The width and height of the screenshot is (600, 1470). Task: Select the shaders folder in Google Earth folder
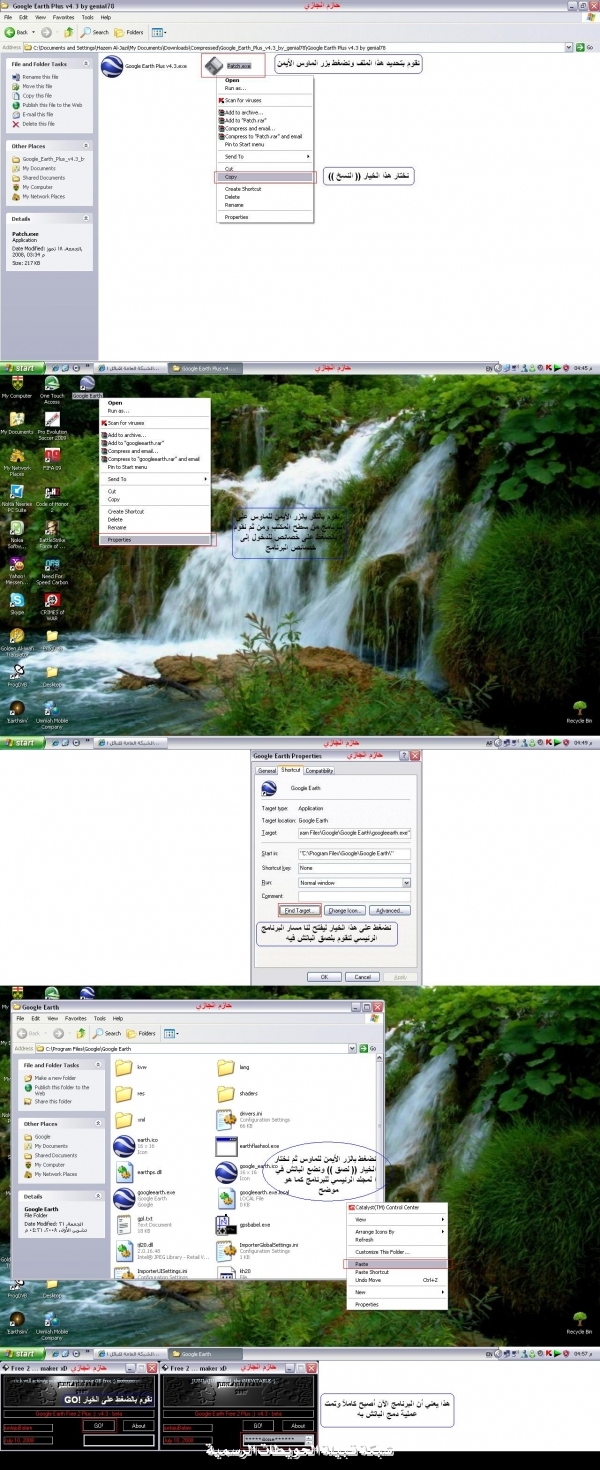[226, 1094]
